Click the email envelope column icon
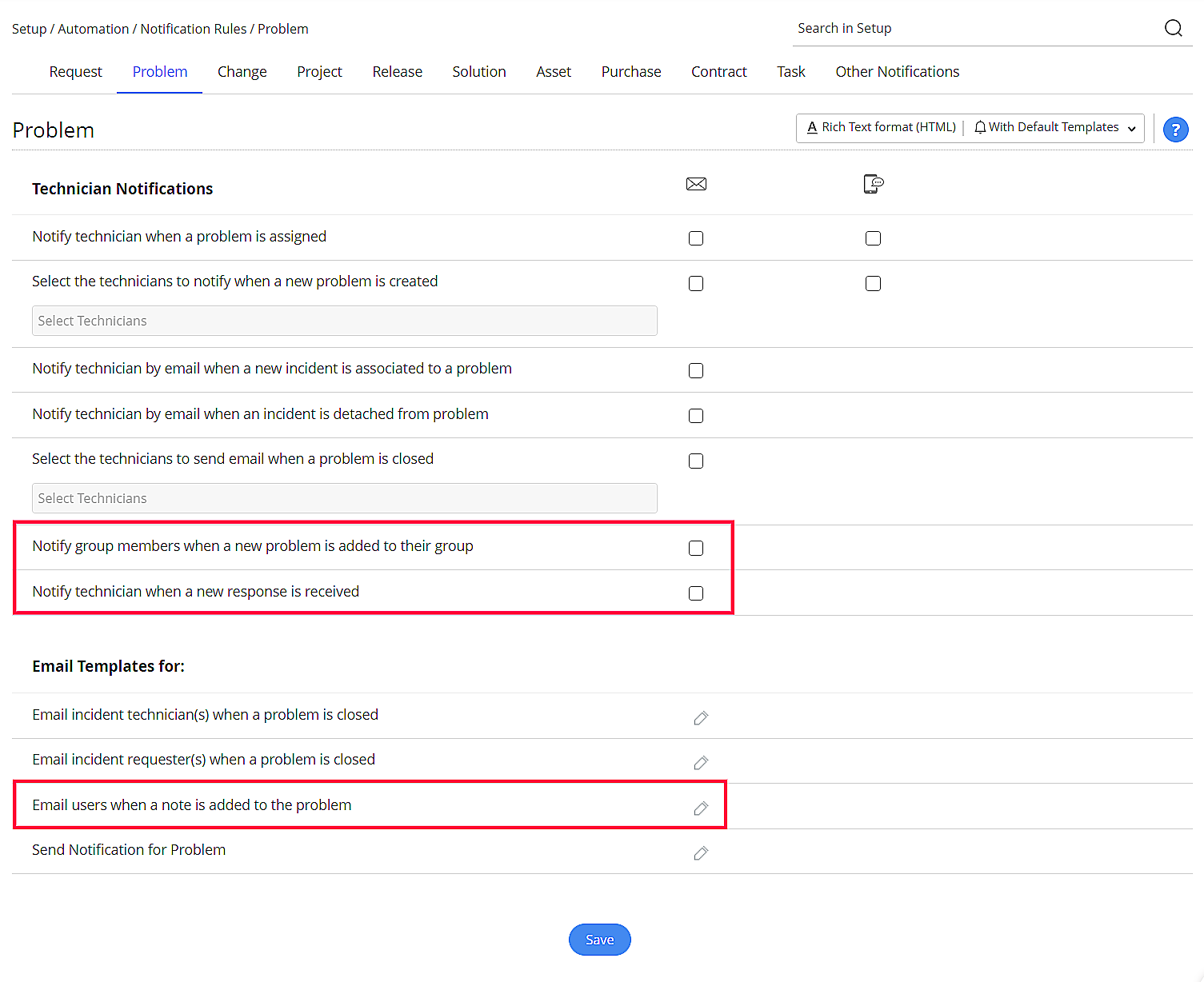Viewport: 1204px width, 982px height. point(696,184)
